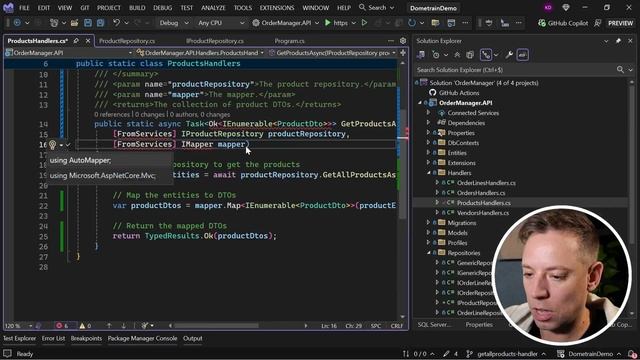Click the pencil pending changes indicator
640x360 pixels.
click(451, 354)
